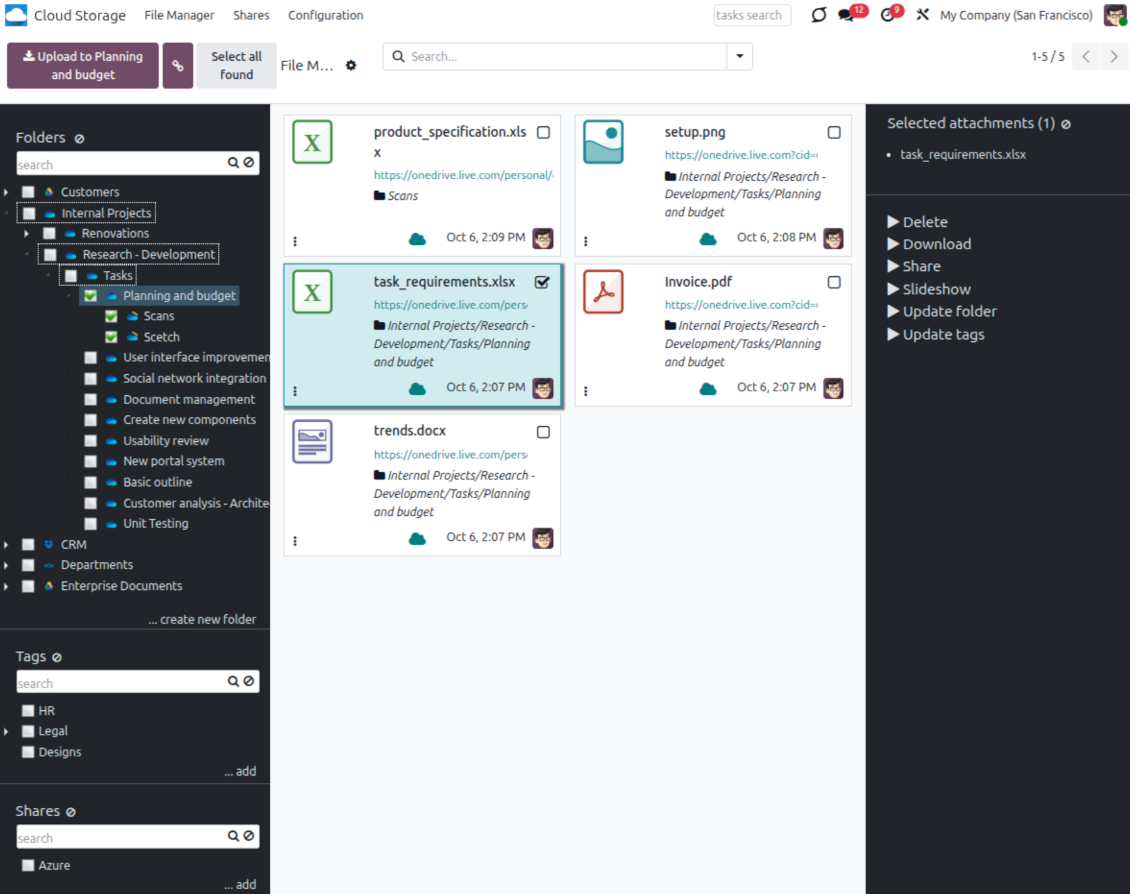Image resolution: width=1130 pixels, height=894 pixels.
Task: Click the link icon button beside Upload
Action: click(x=178, y=66)
